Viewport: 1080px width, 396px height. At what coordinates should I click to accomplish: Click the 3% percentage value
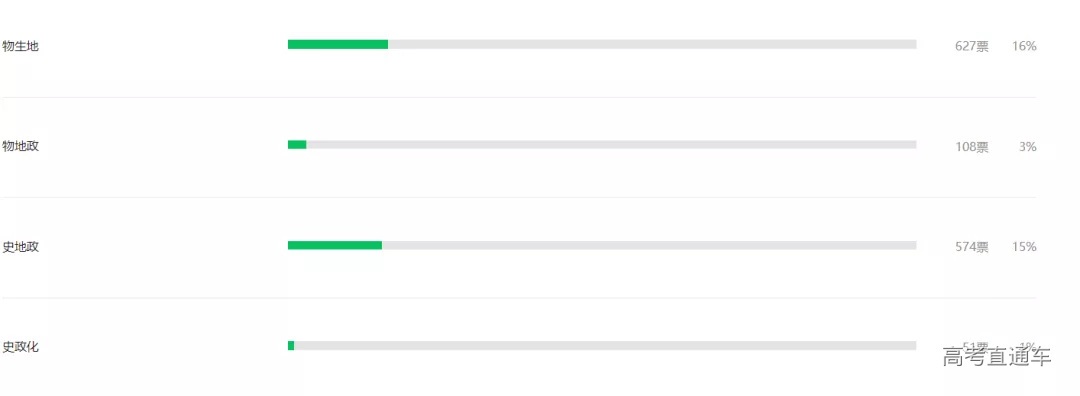point(1028,147)
